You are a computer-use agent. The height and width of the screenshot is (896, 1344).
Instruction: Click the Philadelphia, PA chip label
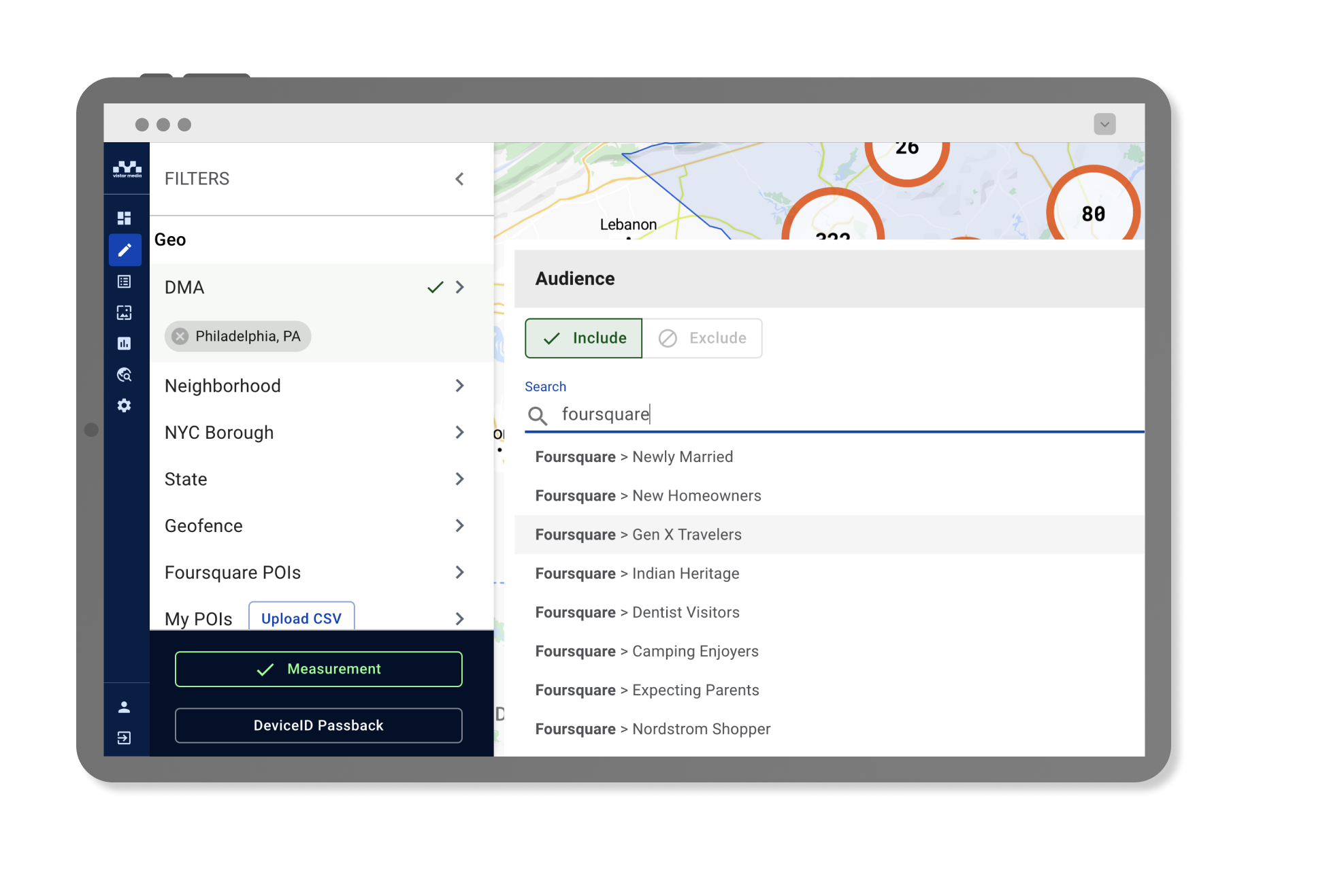[x=248, y=336]
